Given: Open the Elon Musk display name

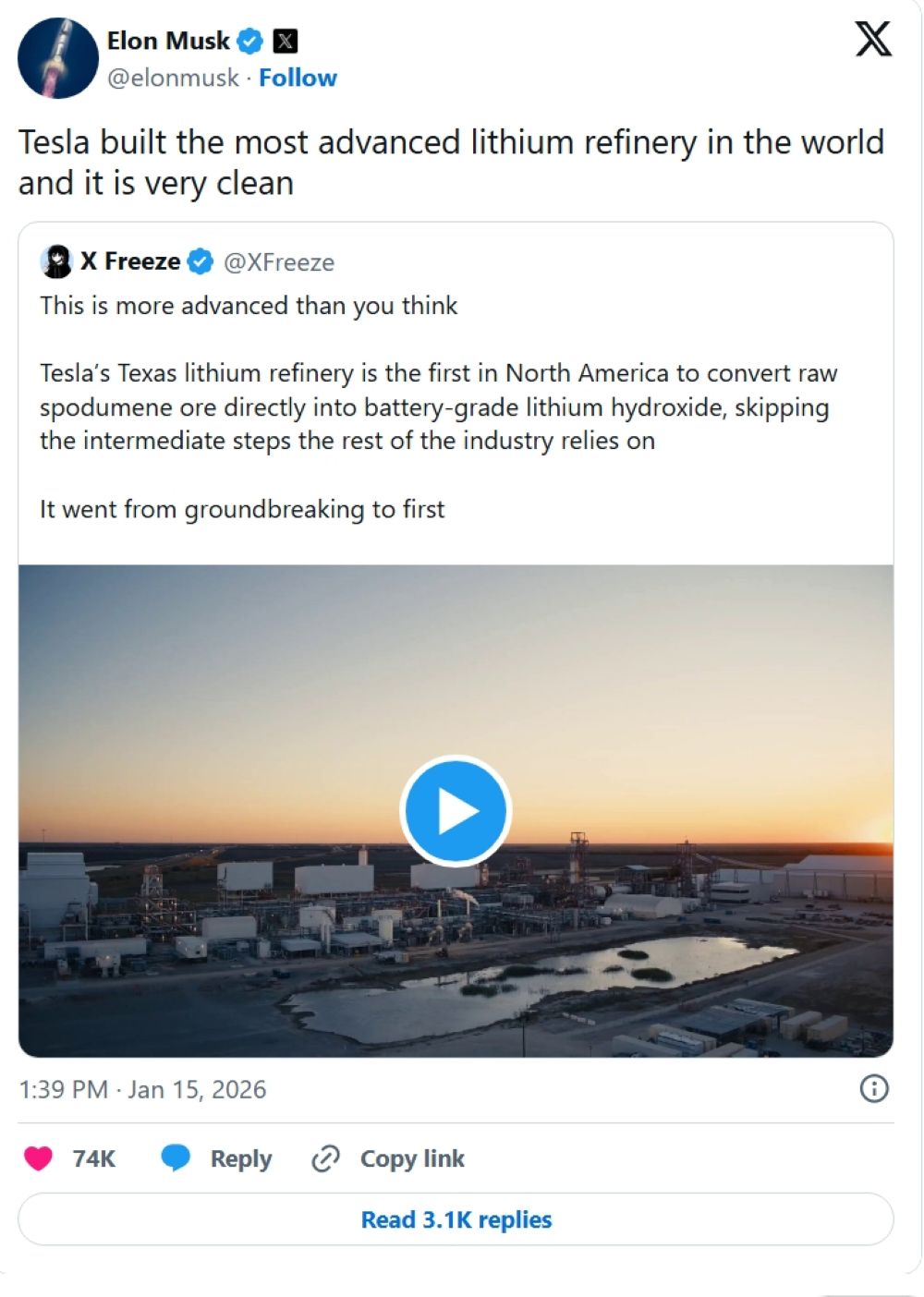Looking at the screenshot, I should (x=168, y=41).
